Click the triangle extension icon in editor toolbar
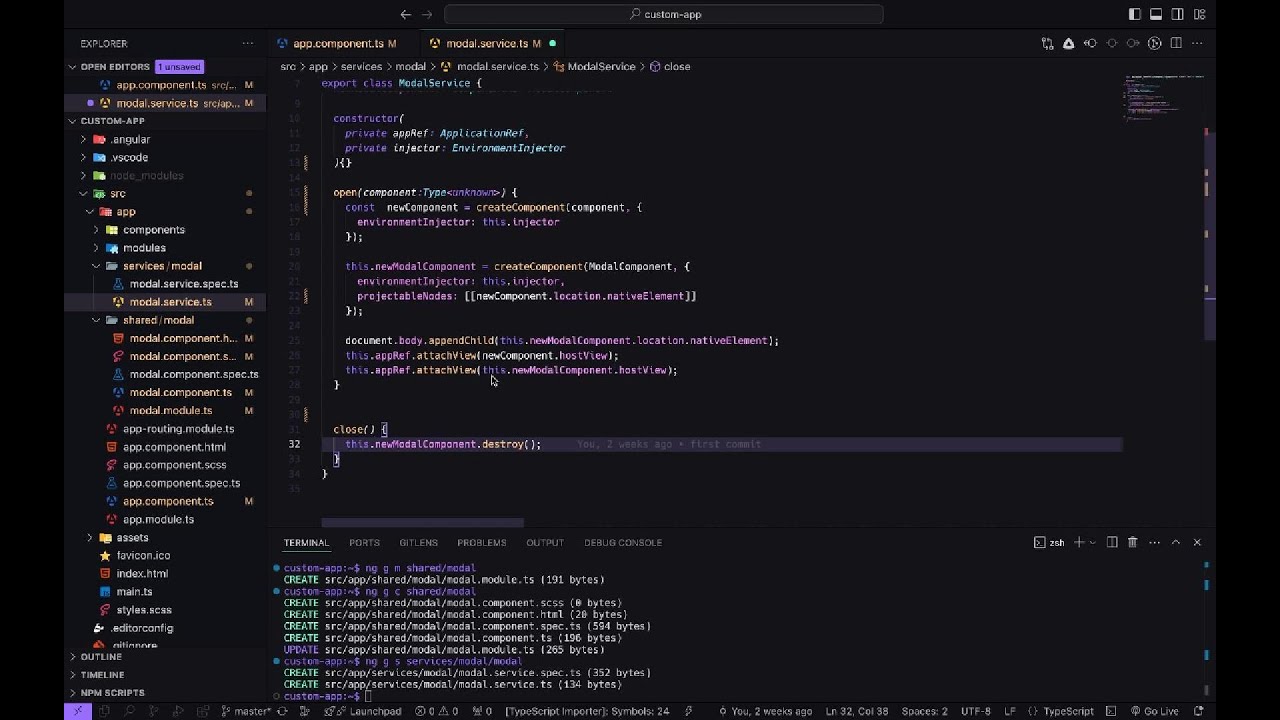Viewport: 1280px width, 720px height. click(1069, 43)
